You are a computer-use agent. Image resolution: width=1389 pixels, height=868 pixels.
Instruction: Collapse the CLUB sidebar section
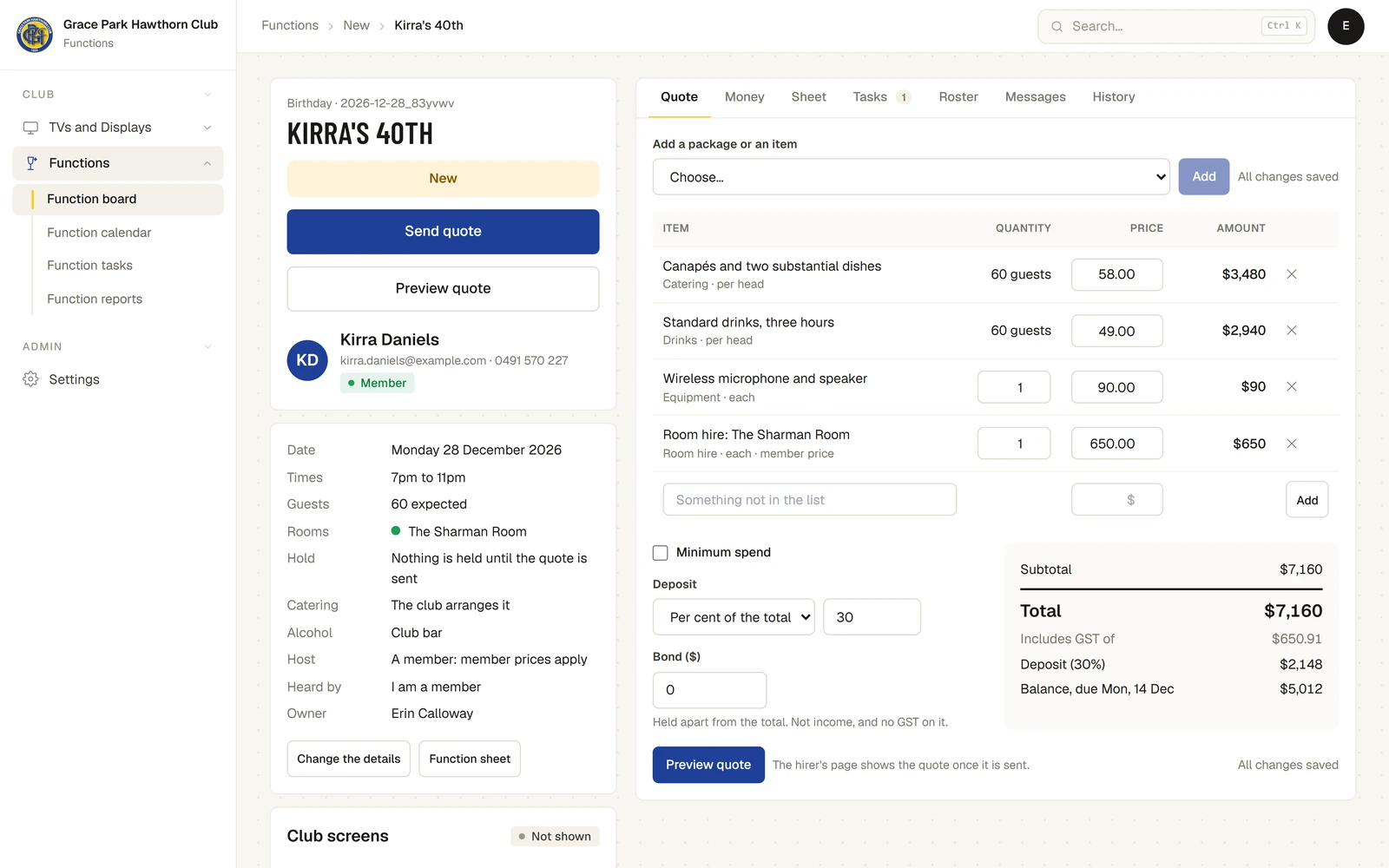click(x=207, y=95)
